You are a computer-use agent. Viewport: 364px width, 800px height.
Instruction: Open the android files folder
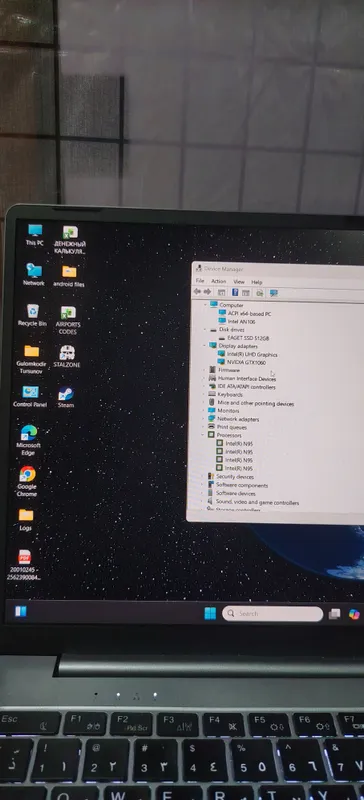pos(69,276)
